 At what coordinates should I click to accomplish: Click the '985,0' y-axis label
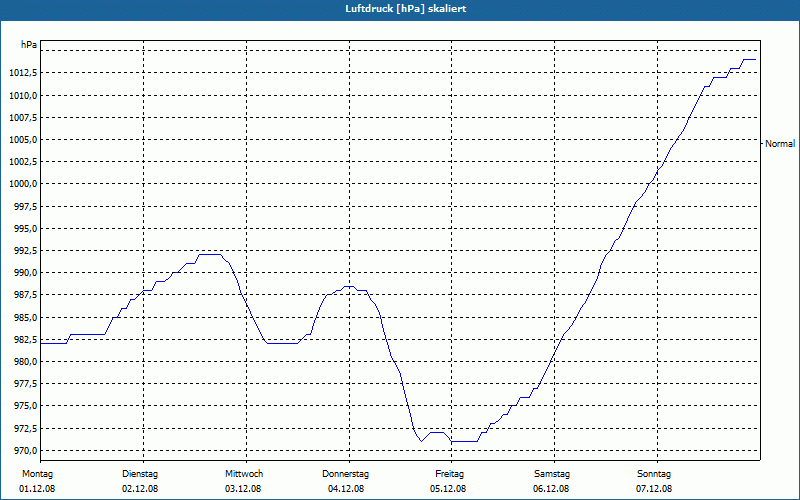[x=25, y=317]
